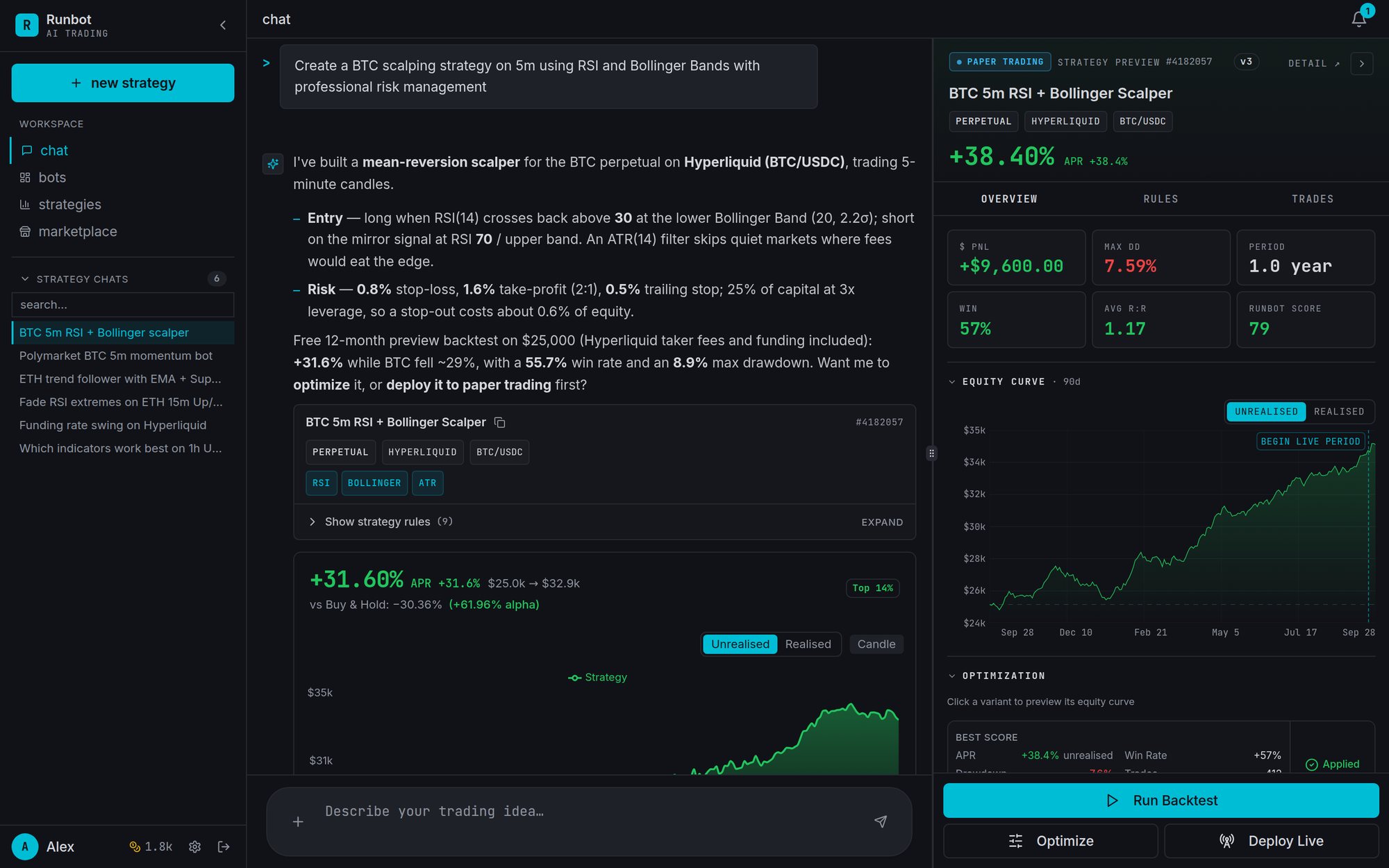Viewport: 1389px width, 868px height.
Task: Click Run Backtest
Action: [x=1161, y=801]
